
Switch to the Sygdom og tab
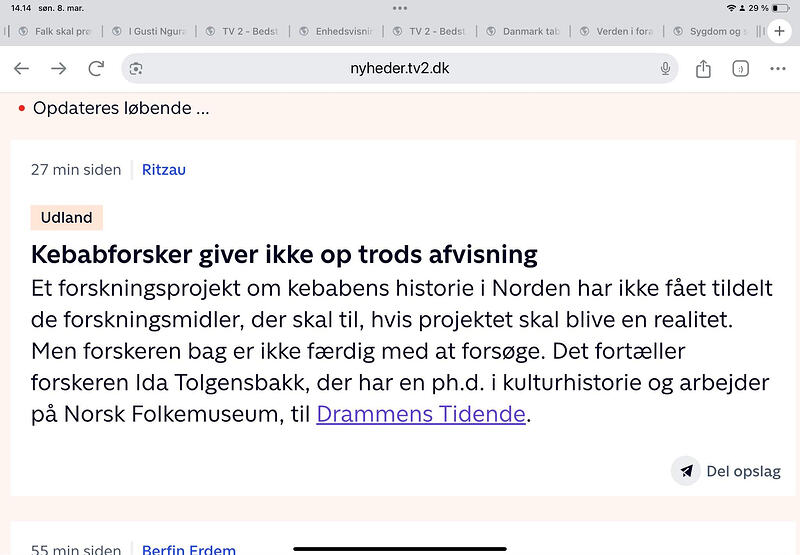[711, 31]
